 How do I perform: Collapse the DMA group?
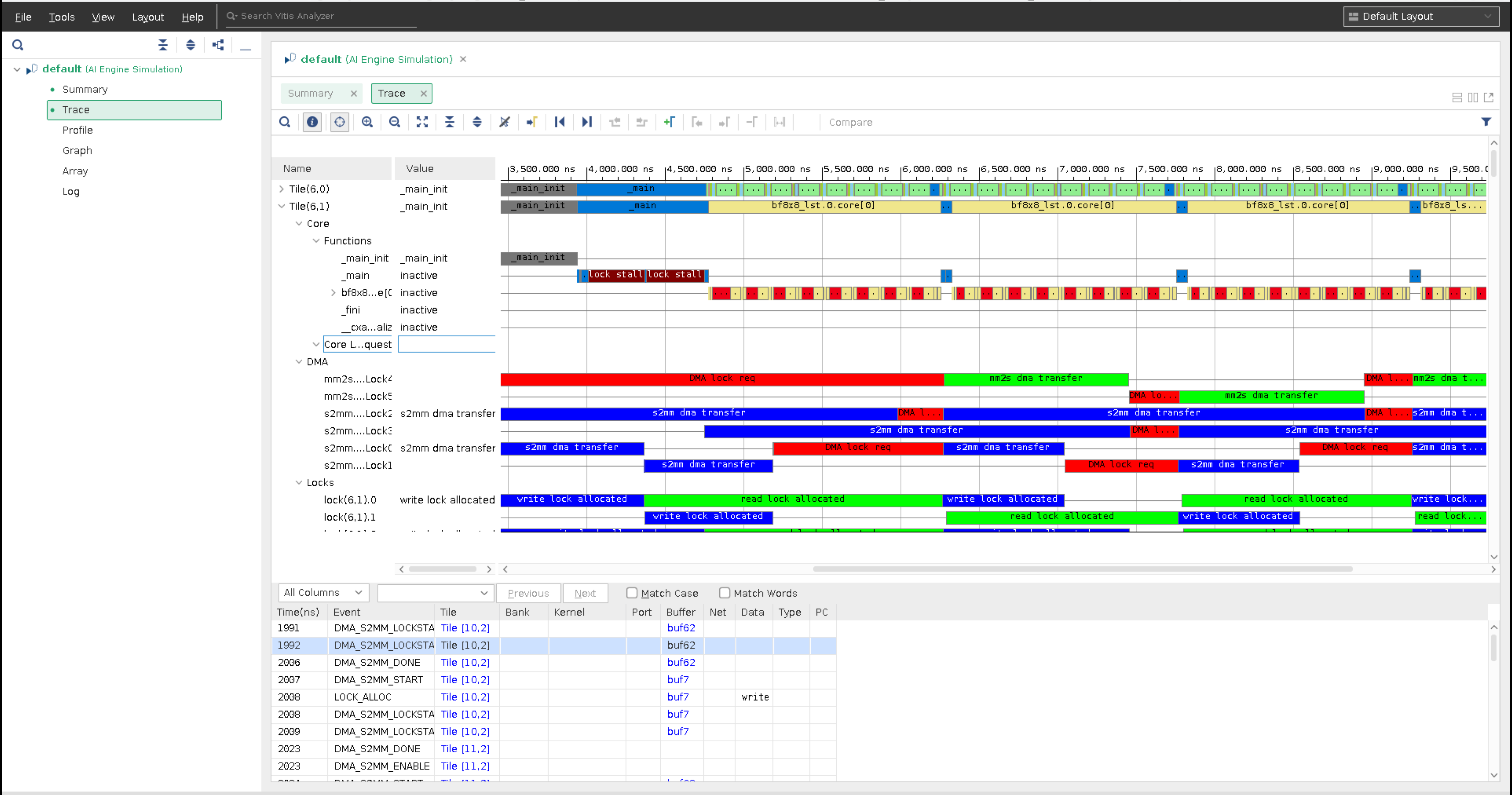(x=299, y=362)
